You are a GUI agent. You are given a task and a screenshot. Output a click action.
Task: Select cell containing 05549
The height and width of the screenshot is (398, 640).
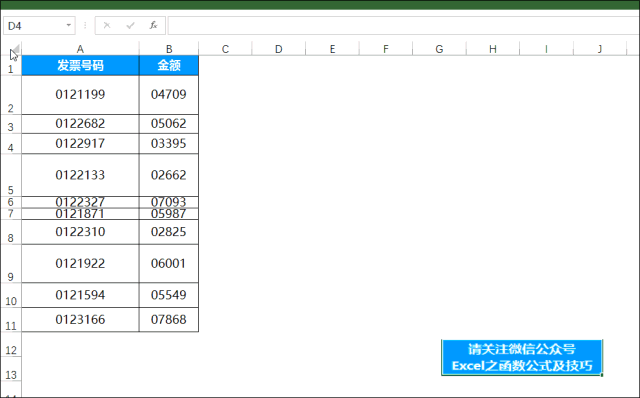click(169, 295)
